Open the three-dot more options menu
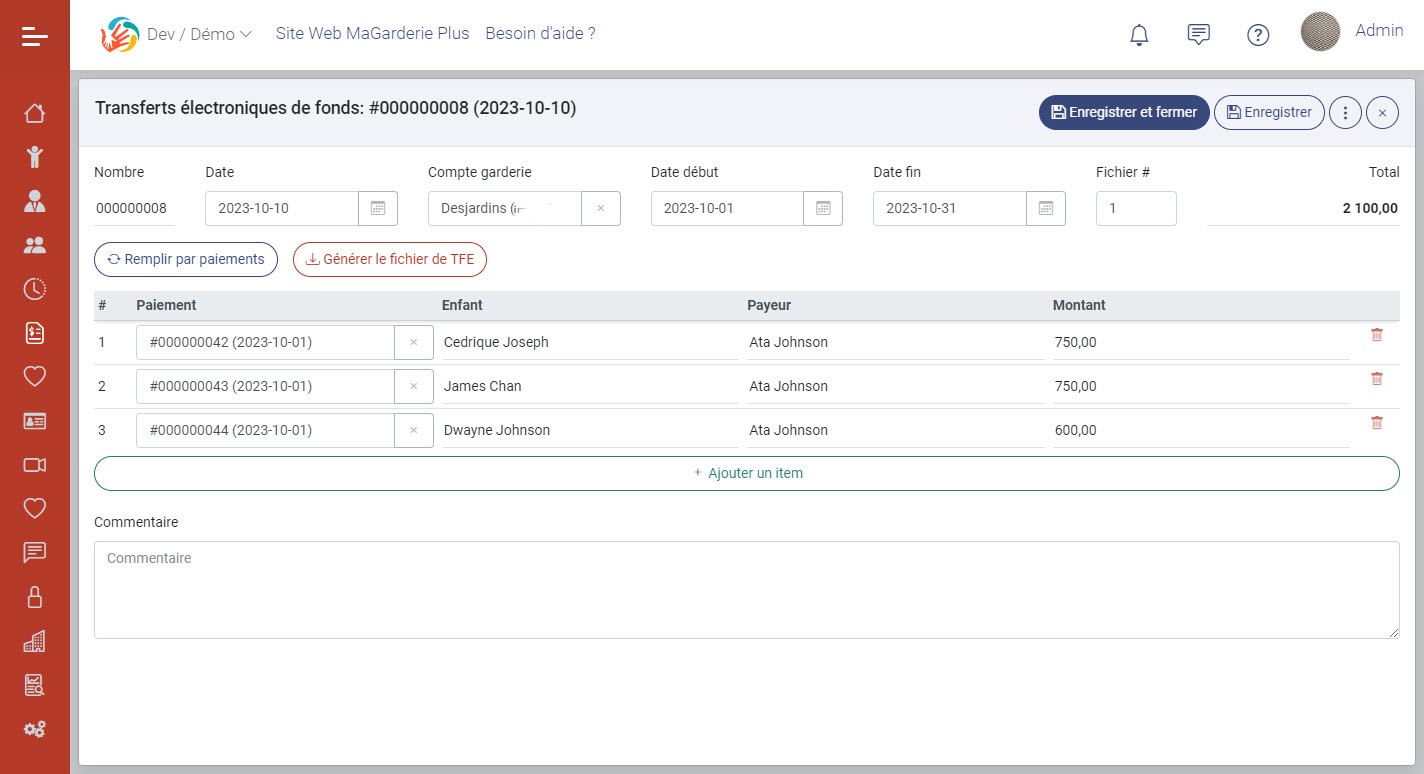1424x774 pixels. pyautogui.click(x=1345, y=112)
